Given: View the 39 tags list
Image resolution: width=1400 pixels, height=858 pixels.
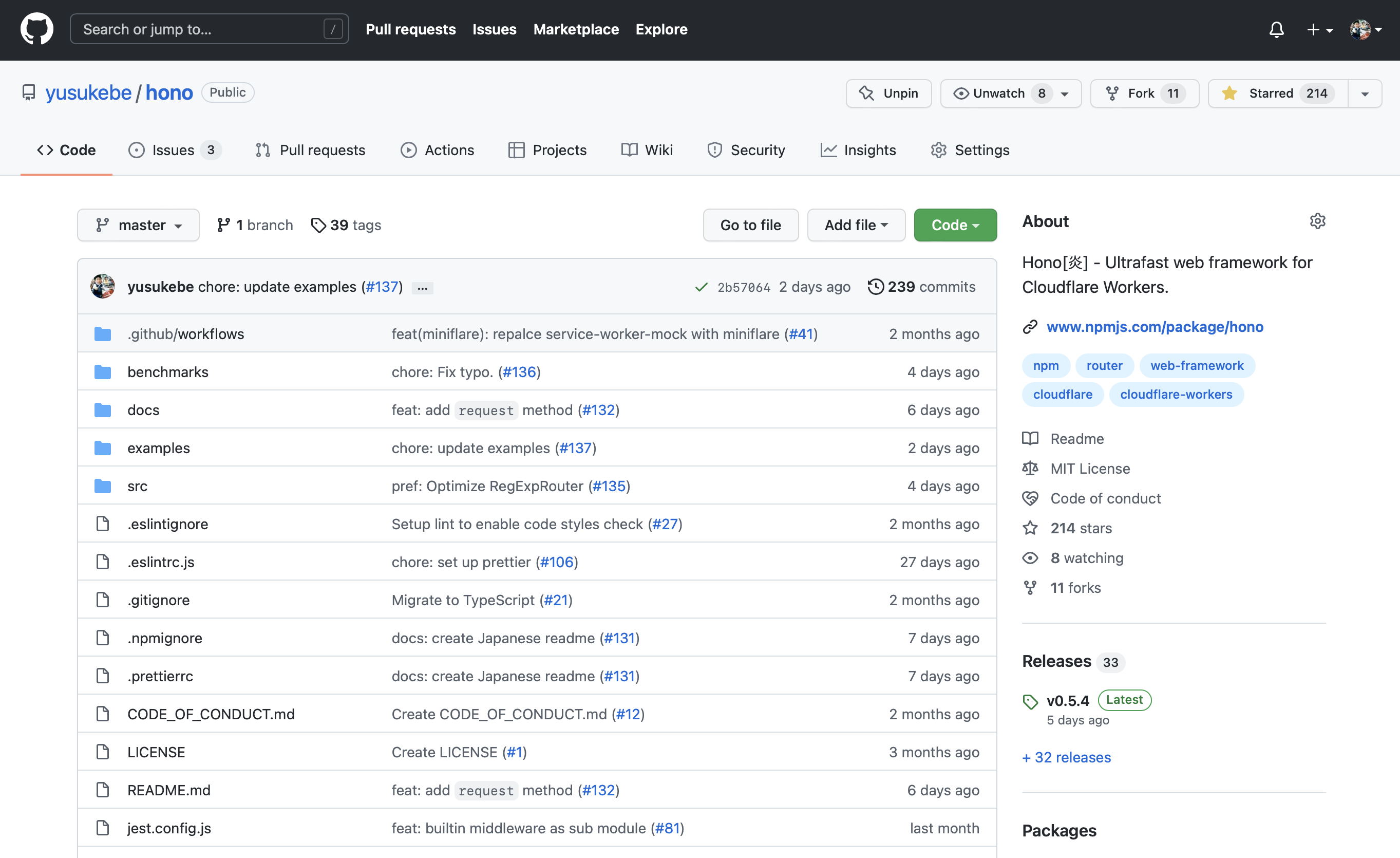Looking at the screenshot, I should click(x=346, y=225).
